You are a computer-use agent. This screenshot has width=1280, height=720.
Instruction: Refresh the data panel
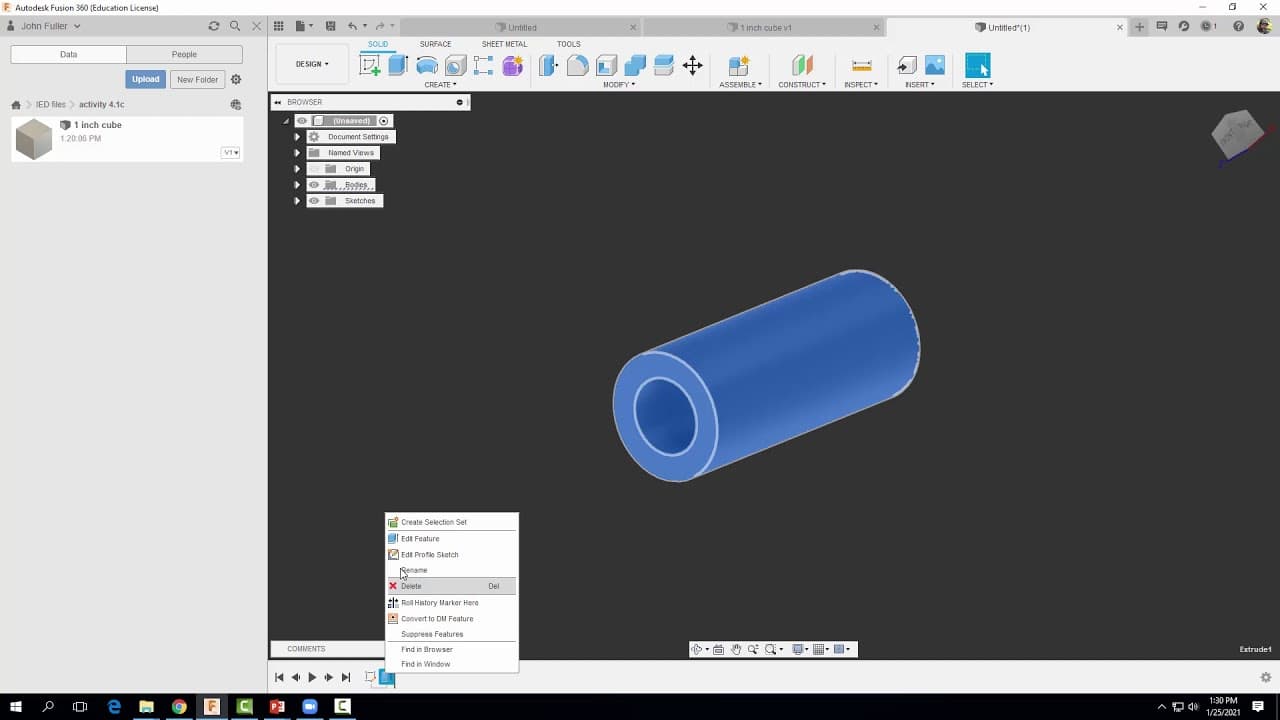213,26
